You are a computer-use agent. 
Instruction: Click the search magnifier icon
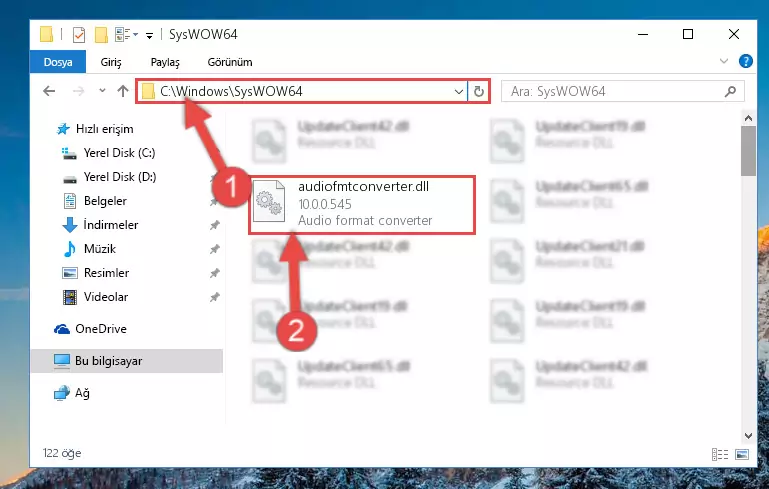point(730,91)
